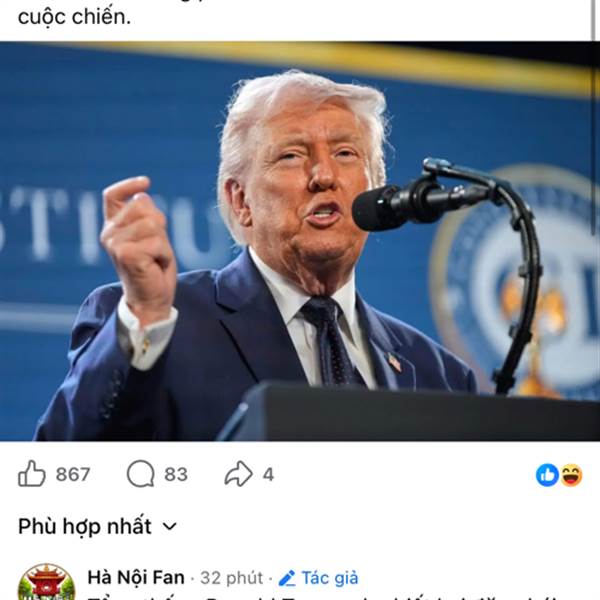Open Hà Nội Fan commenter name

pos(136,577)
